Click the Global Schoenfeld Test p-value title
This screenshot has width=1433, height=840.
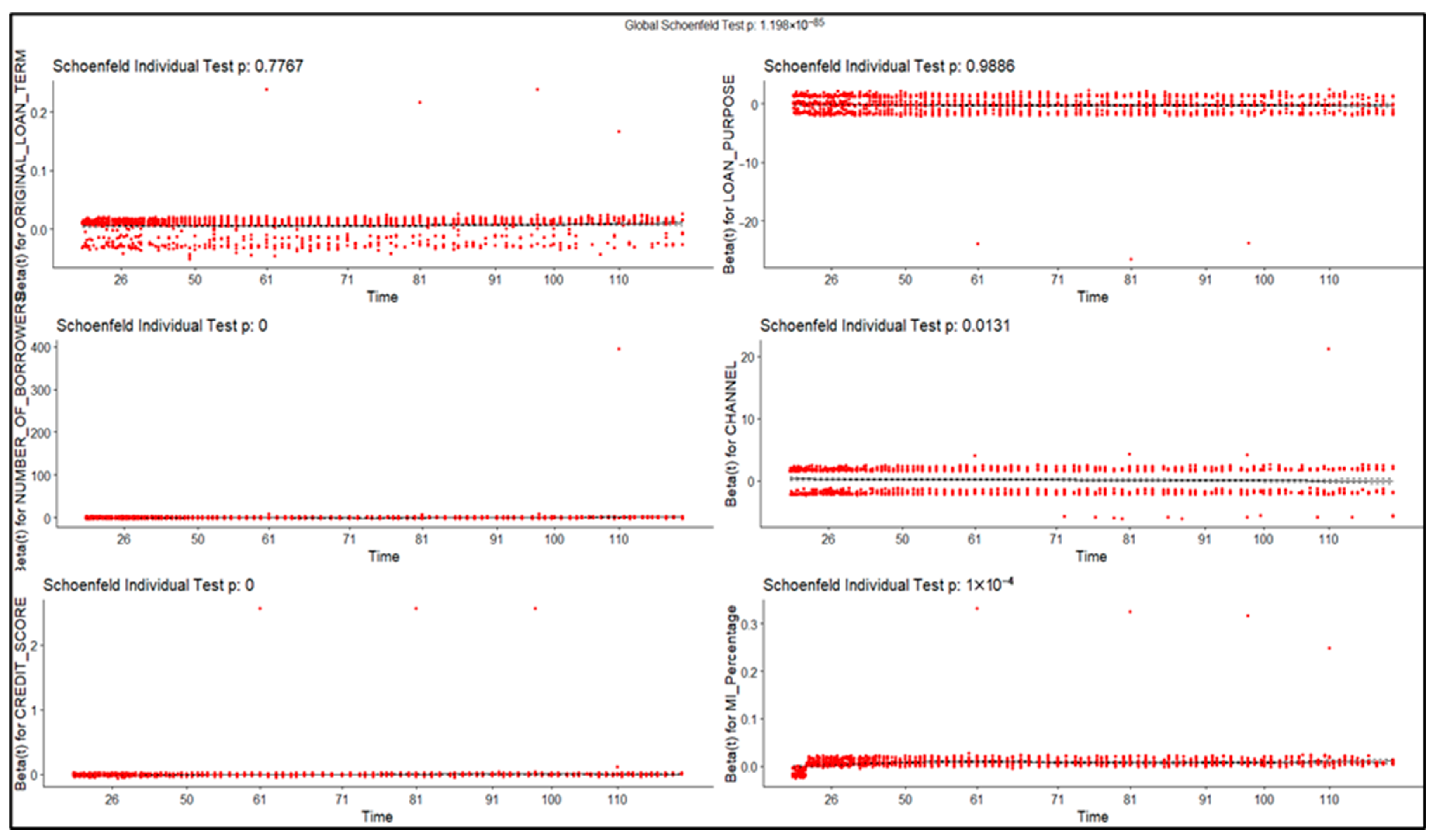pyautogui.click(x=724, y=25)
